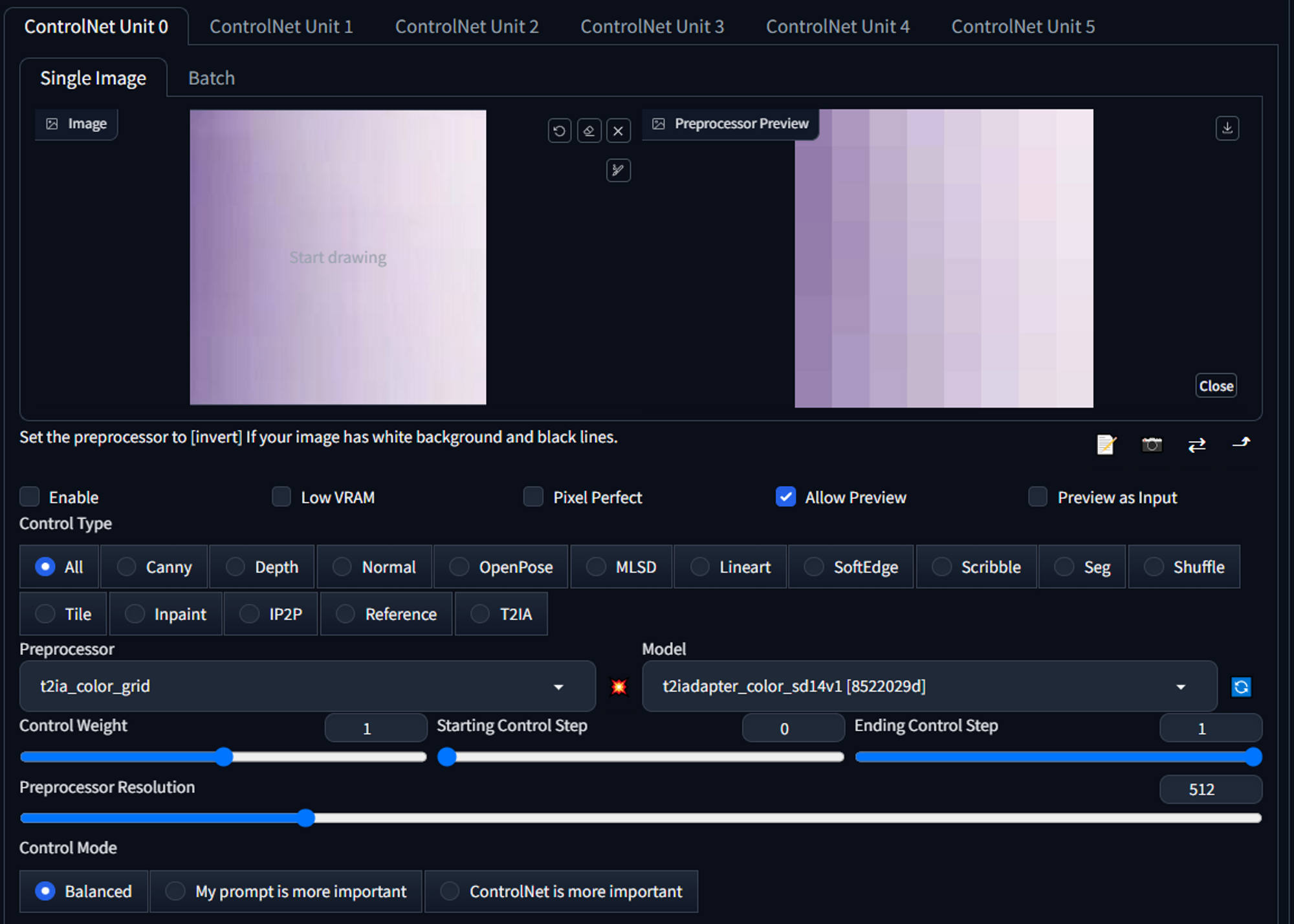The image size is (1294, 924).
Task: Click the eraser icon on the image canvas
Action: tap(589, 131)
